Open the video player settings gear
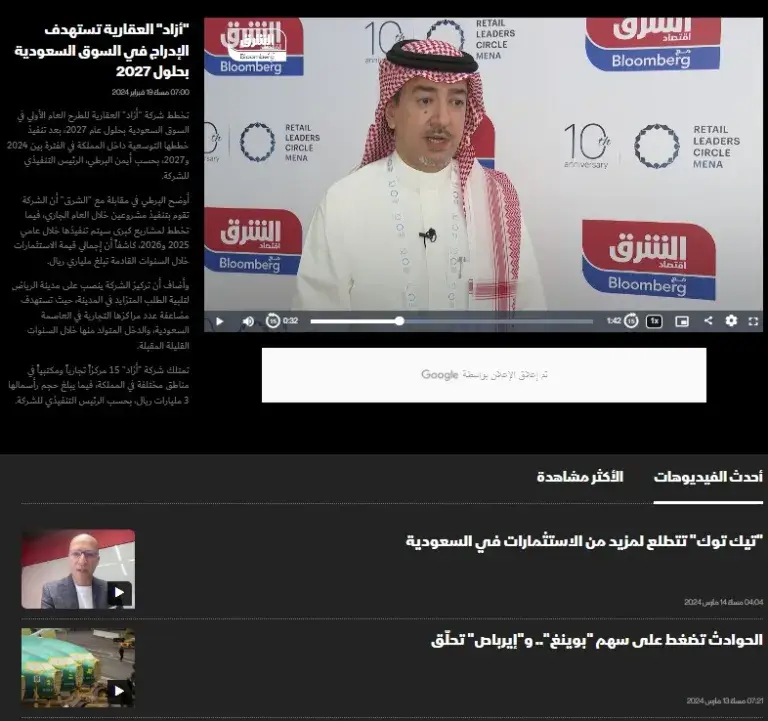Viewport: 768px width, 721px height. (x=731, y=321)
